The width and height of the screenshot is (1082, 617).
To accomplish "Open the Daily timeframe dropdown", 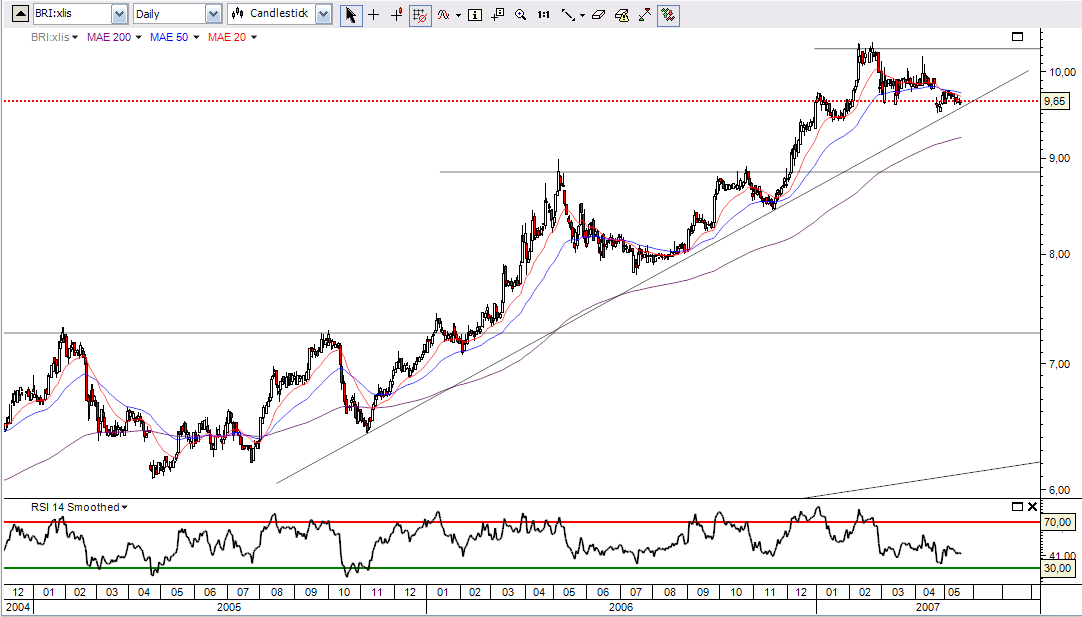I will point(214,14).
